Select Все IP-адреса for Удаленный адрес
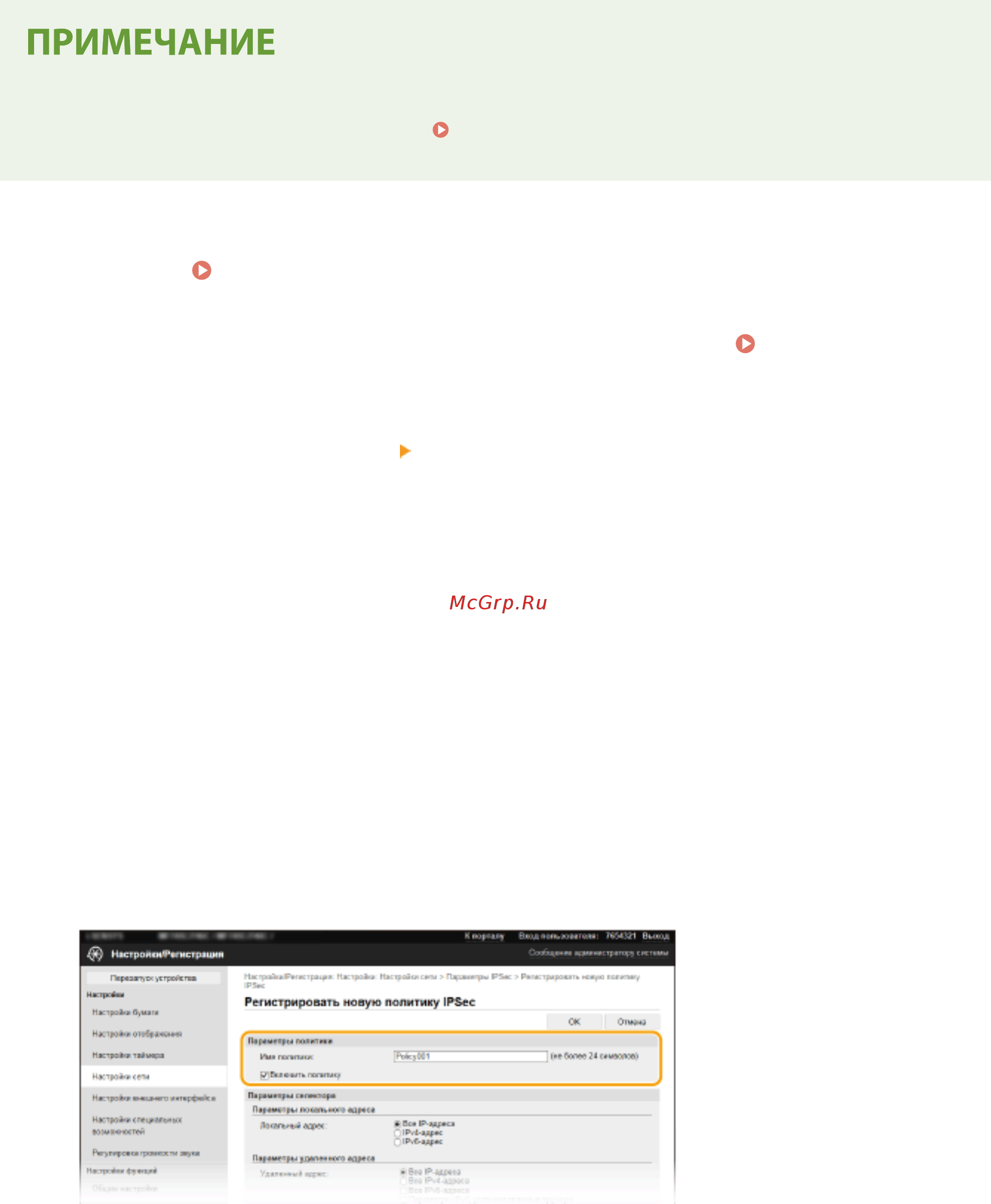This screenshot has height=1204, width=991. pos(403,1172)
